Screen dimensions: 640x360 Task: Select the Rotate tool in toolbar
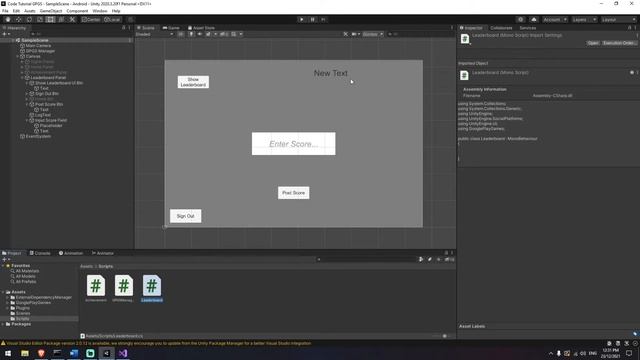click(x=29, y=19)
